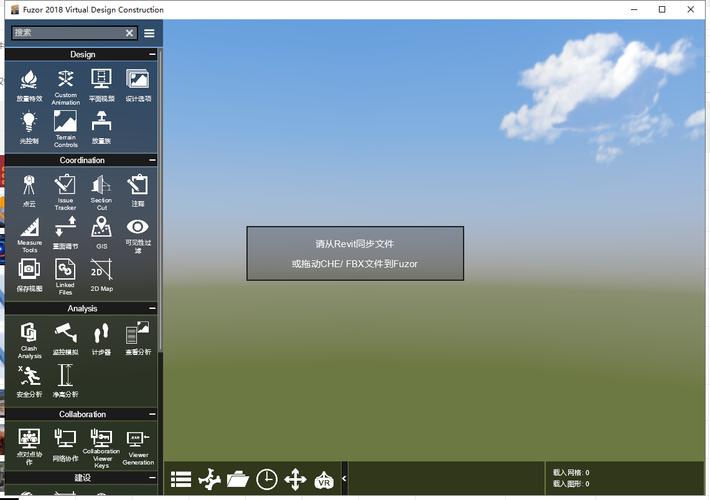Click the open folder button
710x500 pixels.
[238, 479]
